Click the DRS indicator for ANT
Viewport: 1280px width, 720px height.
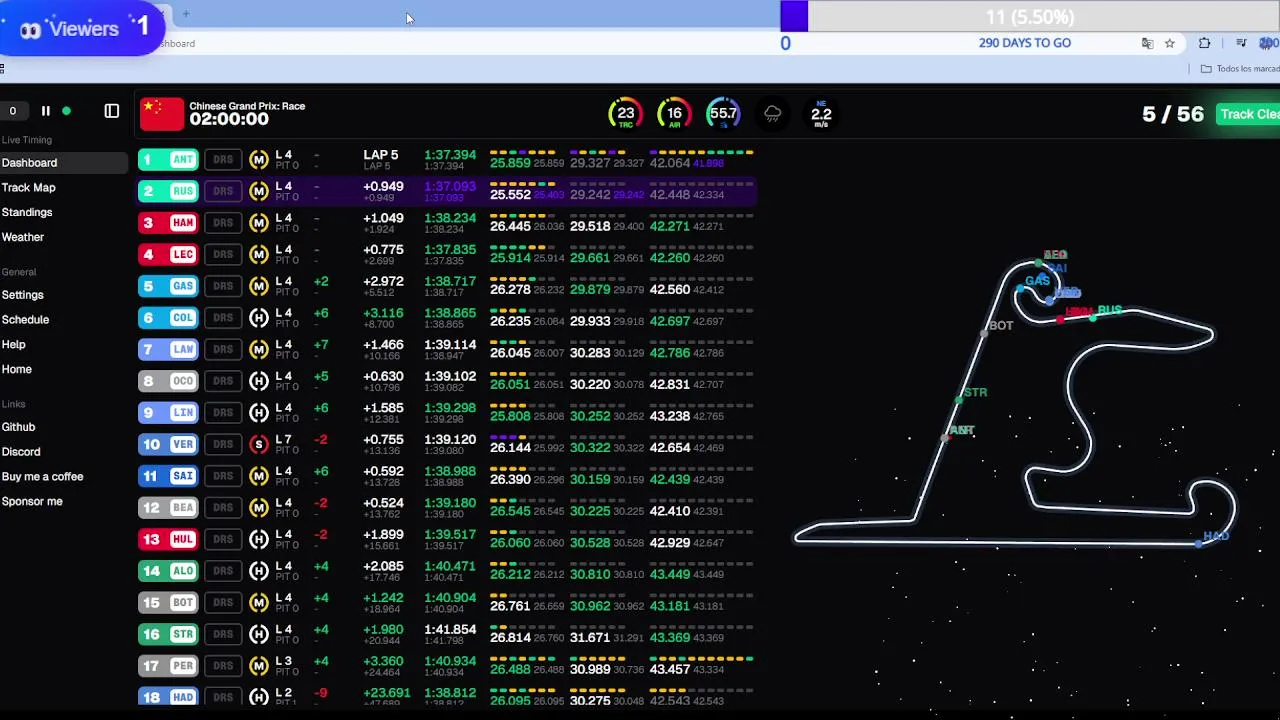click(223, 160)
